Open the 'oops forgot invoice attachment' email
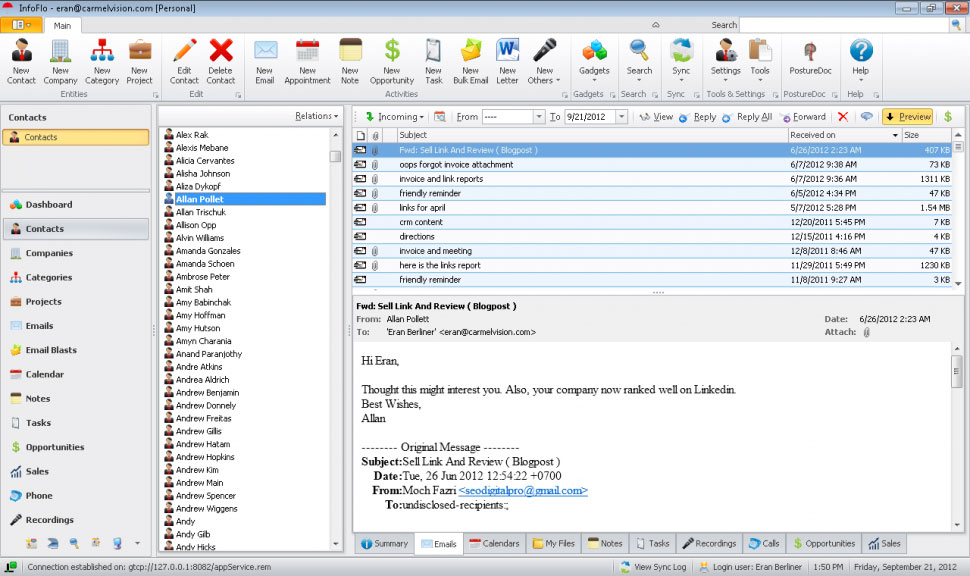Viewport: 970px width, 576px height. point(652,165)
